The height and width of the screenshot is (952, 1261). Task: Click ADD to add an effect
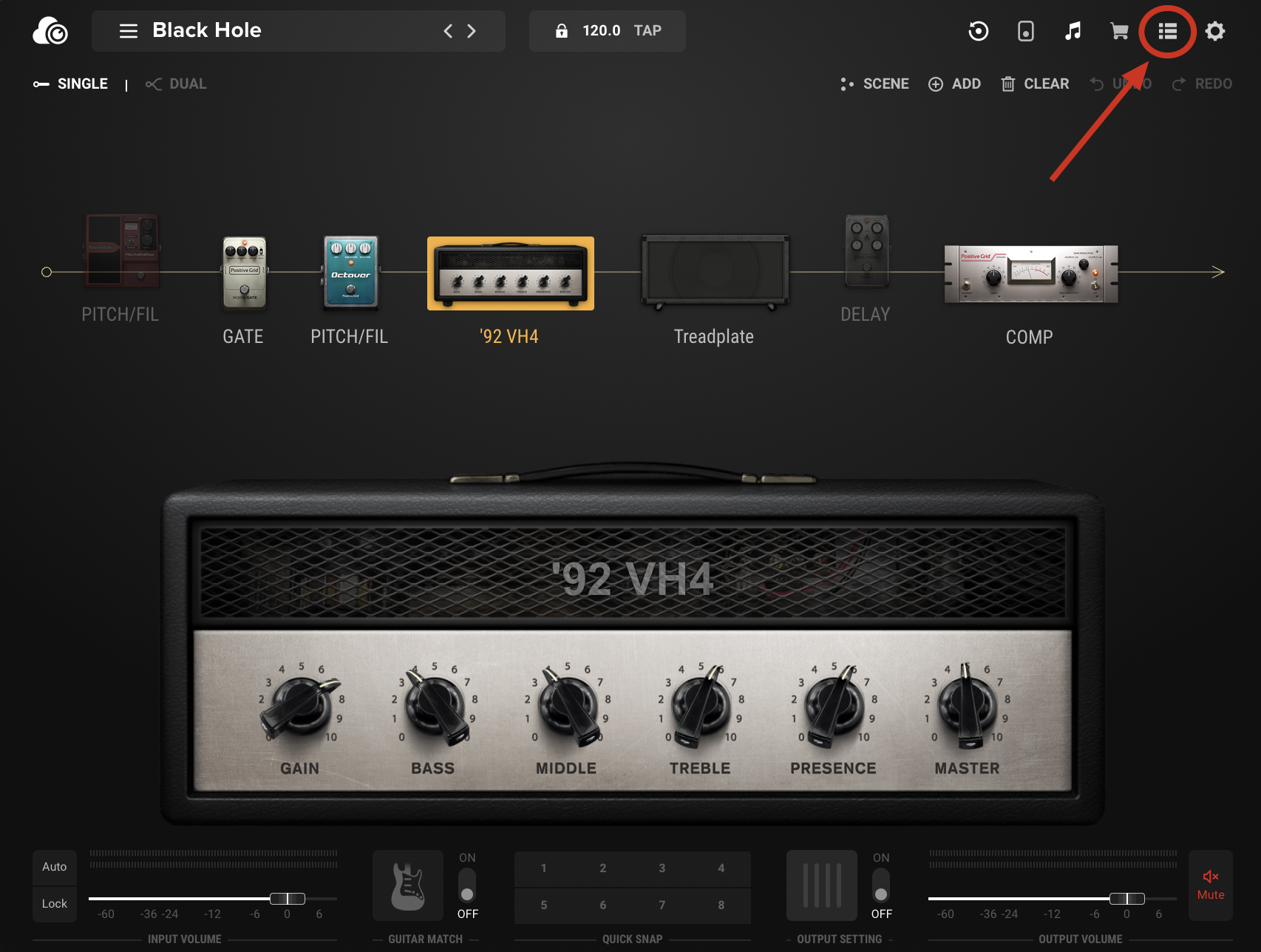click(x=954, y=84)
